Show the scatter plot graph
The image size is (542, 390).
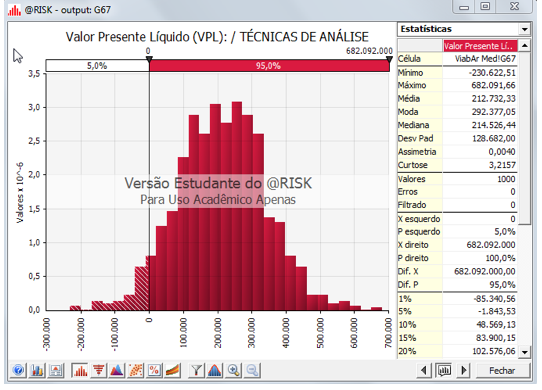tap(136, 371)
